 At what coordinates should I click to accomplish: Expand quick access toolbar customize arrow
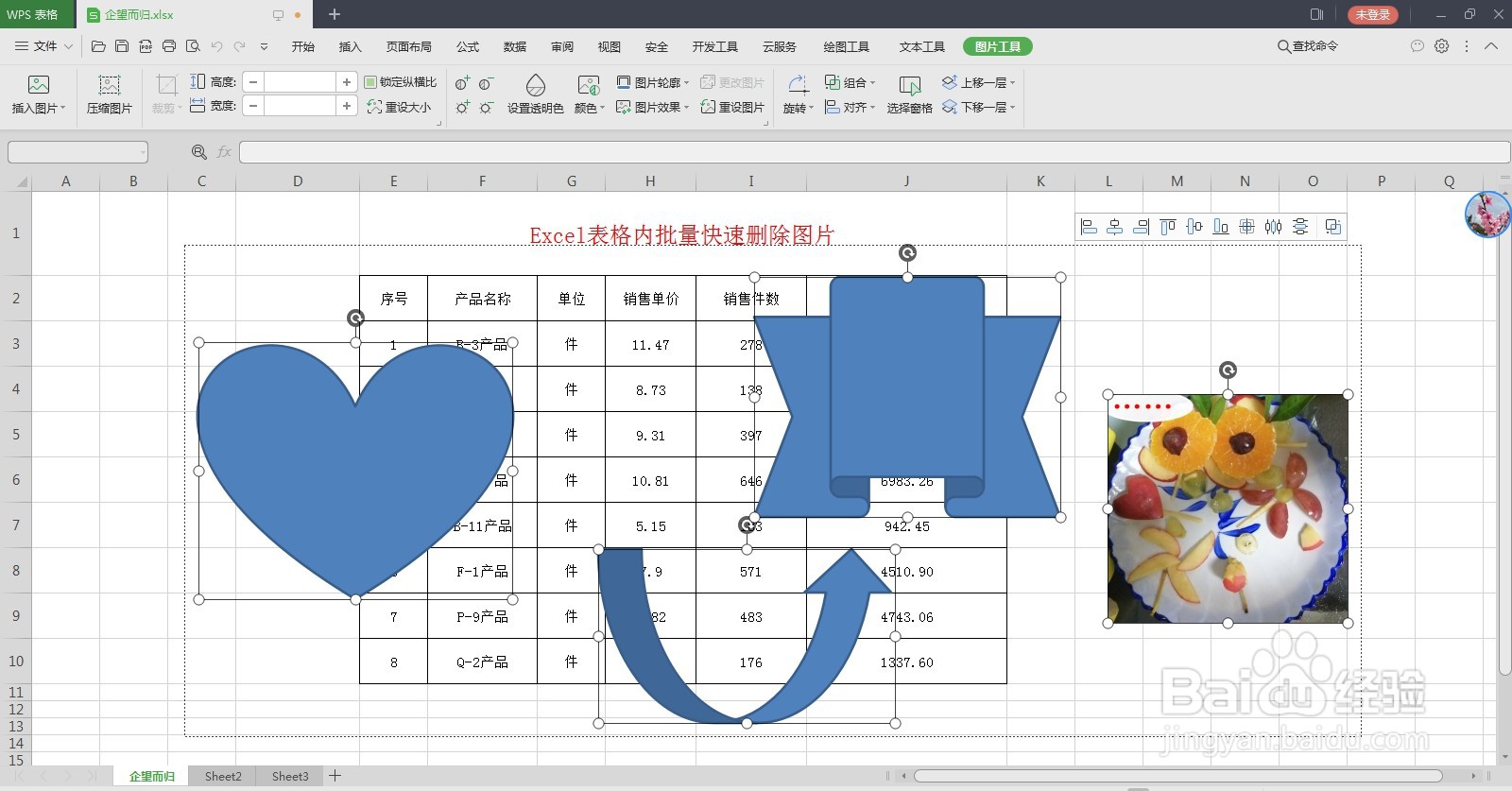[x=264, y=46]
